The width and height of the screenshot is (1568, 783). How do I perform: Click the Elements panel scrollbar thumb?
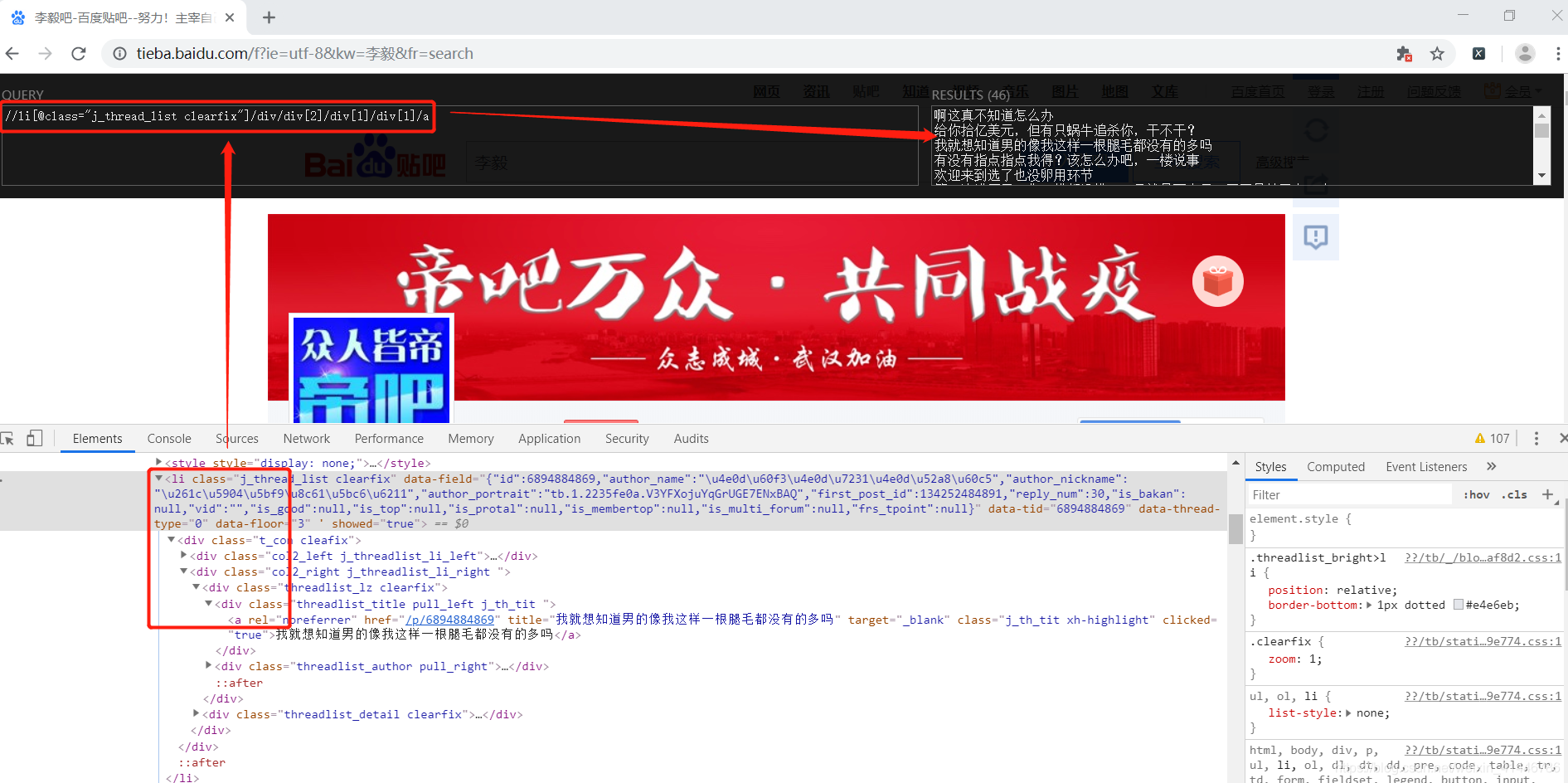[1235, 528]
